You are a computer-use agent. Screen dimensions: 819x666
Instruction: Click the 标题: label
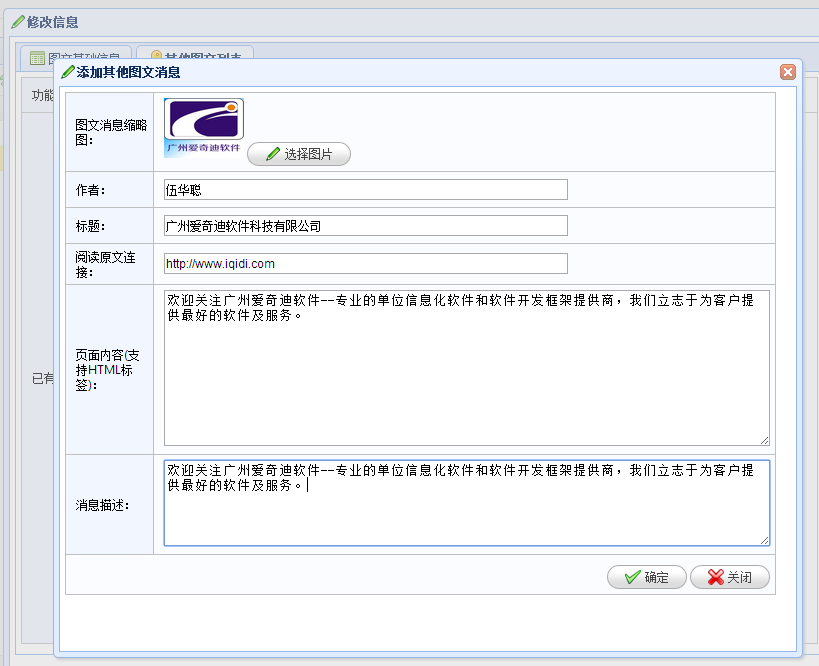coord(90,226)
